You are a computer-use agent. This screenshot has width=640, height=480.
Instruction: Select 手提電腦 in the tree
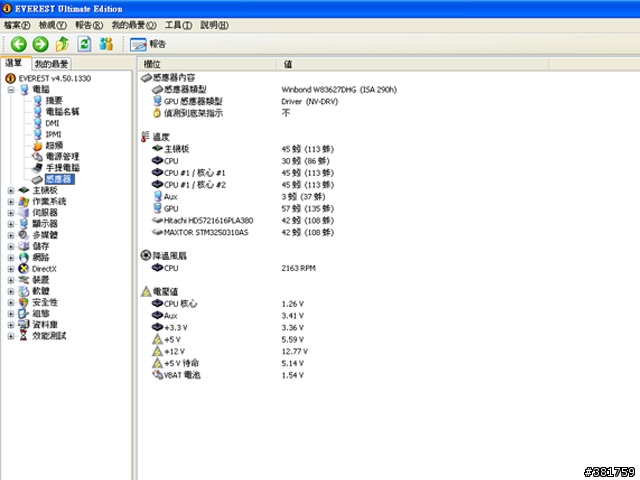(62, 168)
